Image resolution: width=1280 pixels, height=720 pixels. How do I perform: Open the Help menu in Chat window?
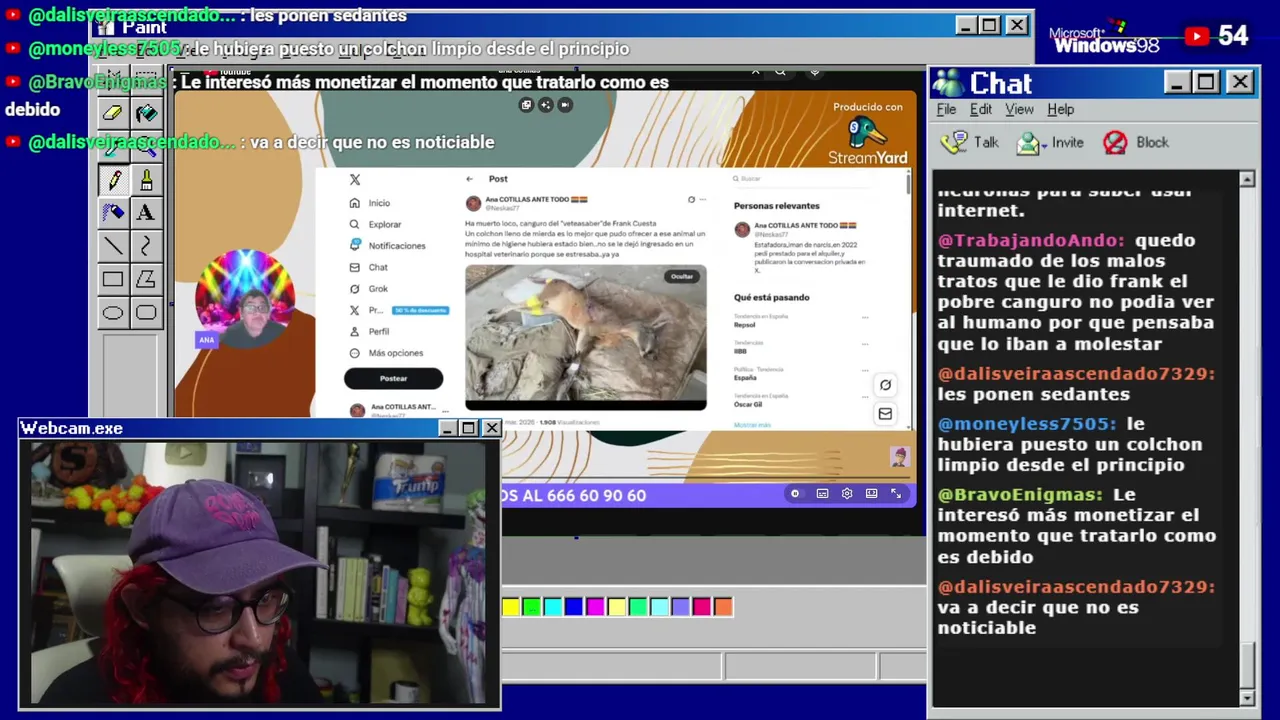1060,109
